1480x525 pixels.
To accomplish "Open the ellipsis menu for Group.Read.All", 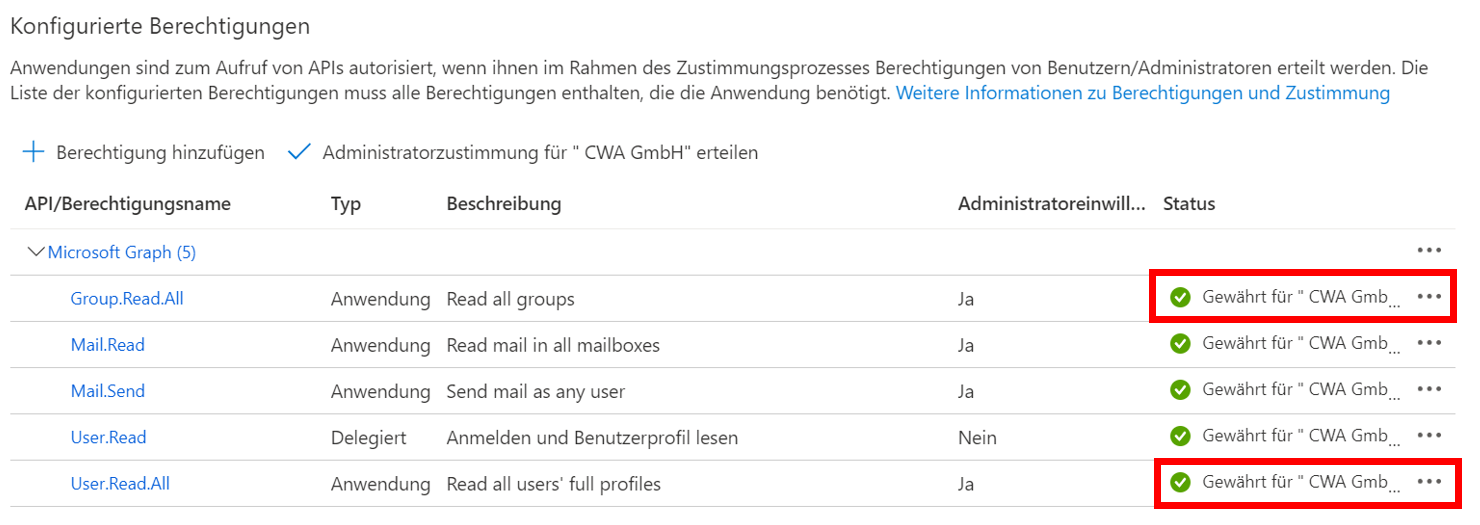I will click(1429, 297).
